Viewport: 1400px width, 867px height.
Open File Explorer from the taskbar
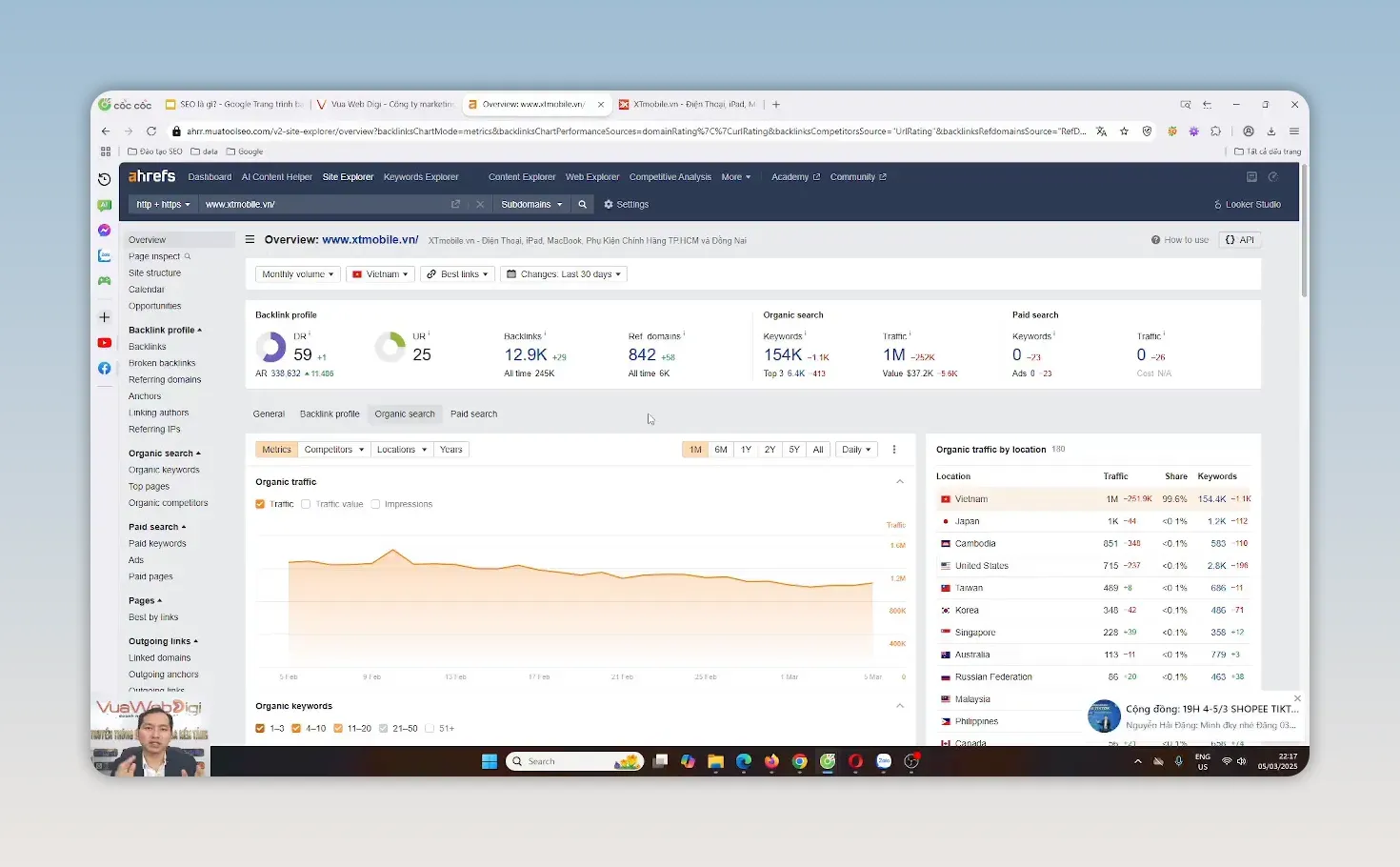coord(715,761)
